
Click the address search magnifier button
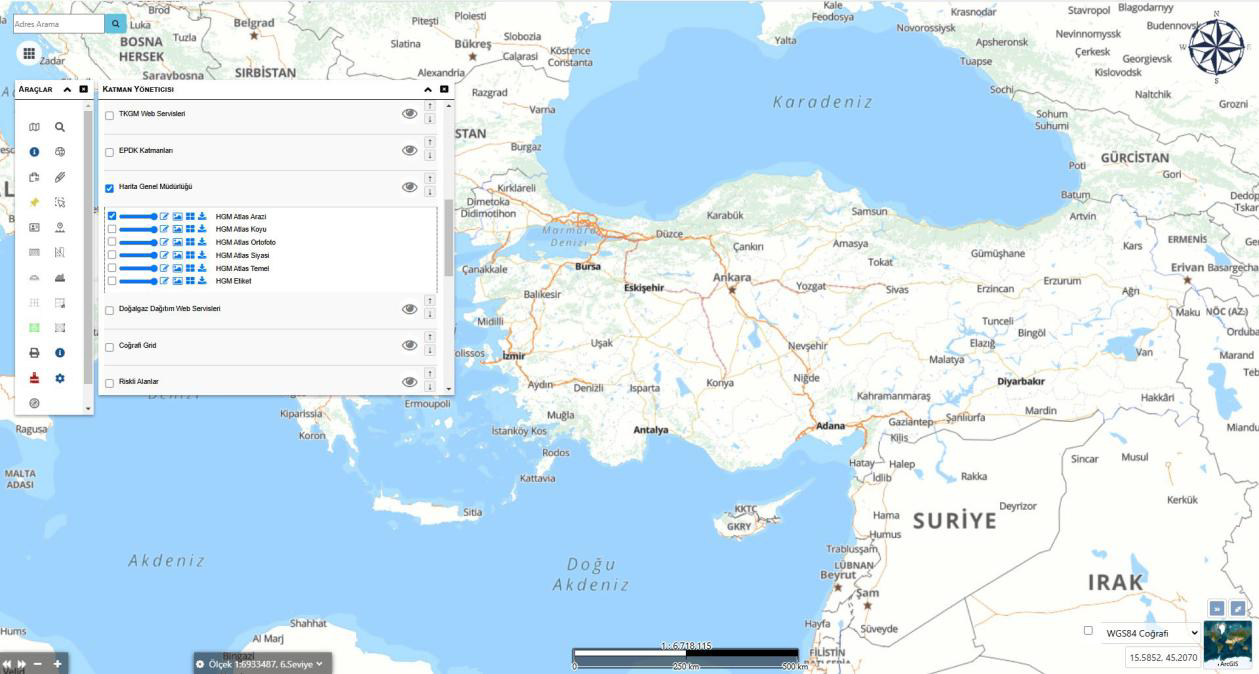click(x=116, y=23)
